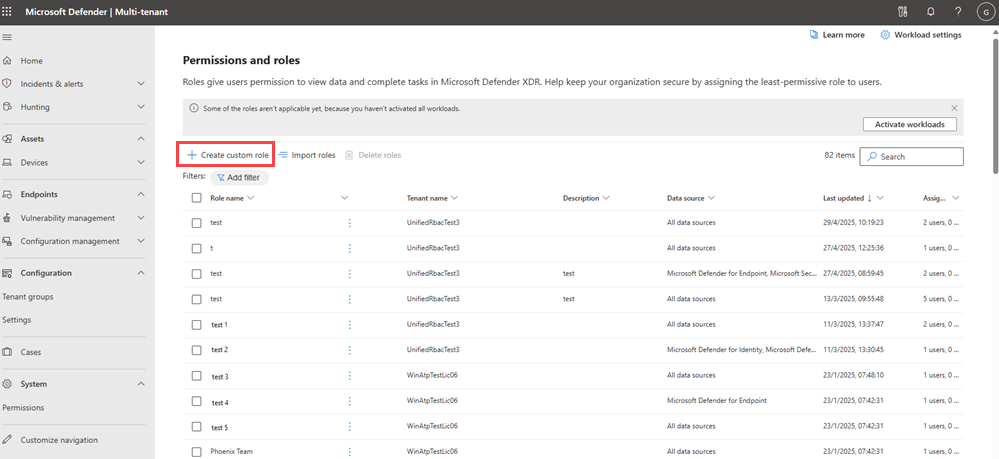Click the Customize navigation pencil icon
The height and width of the screenshot is (459, 999).
8,440
